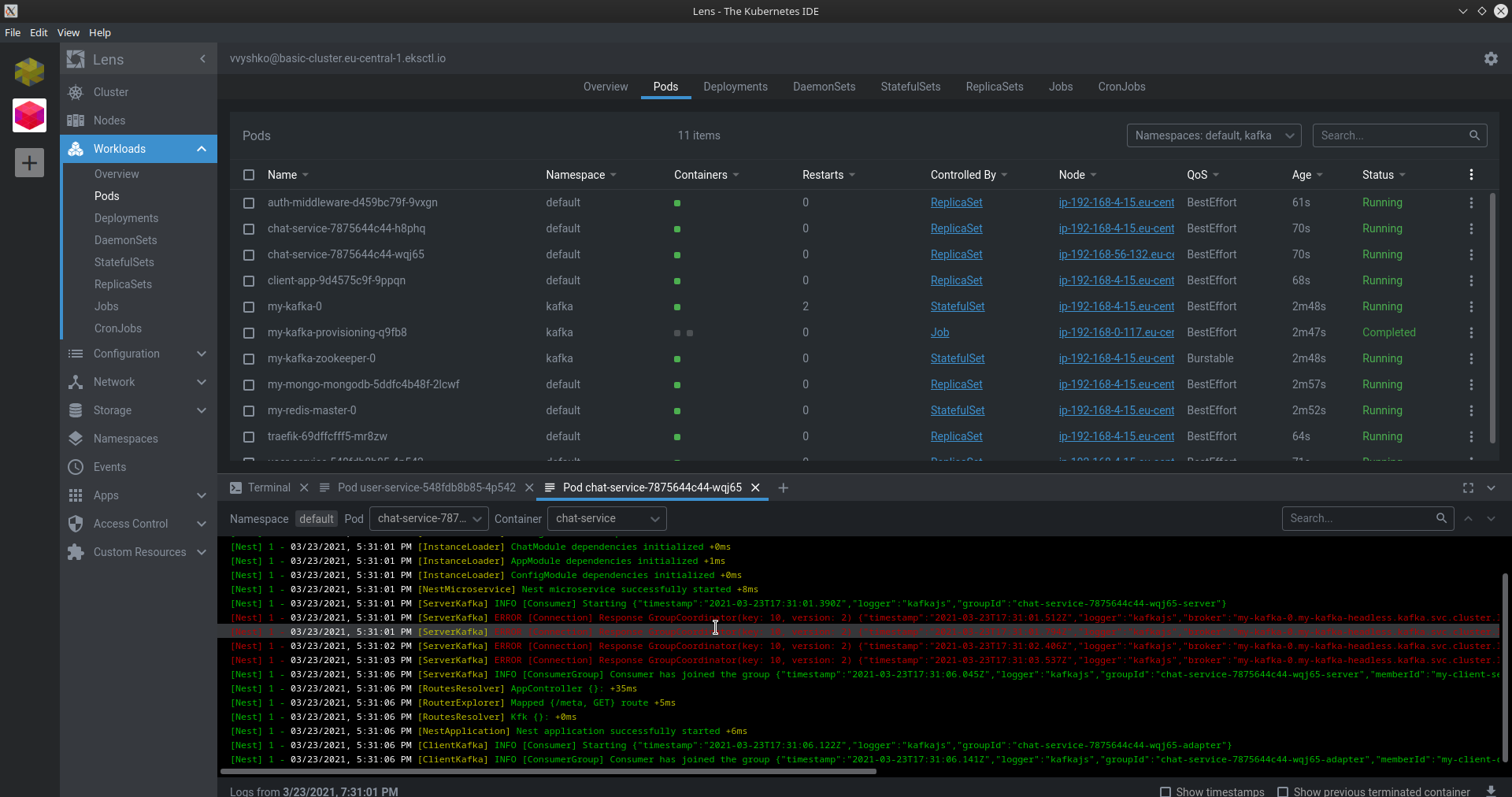Screen dimensions: 1512x797
Task: Enable Show timestamps checkbox
Action: tap(1165, 791)
